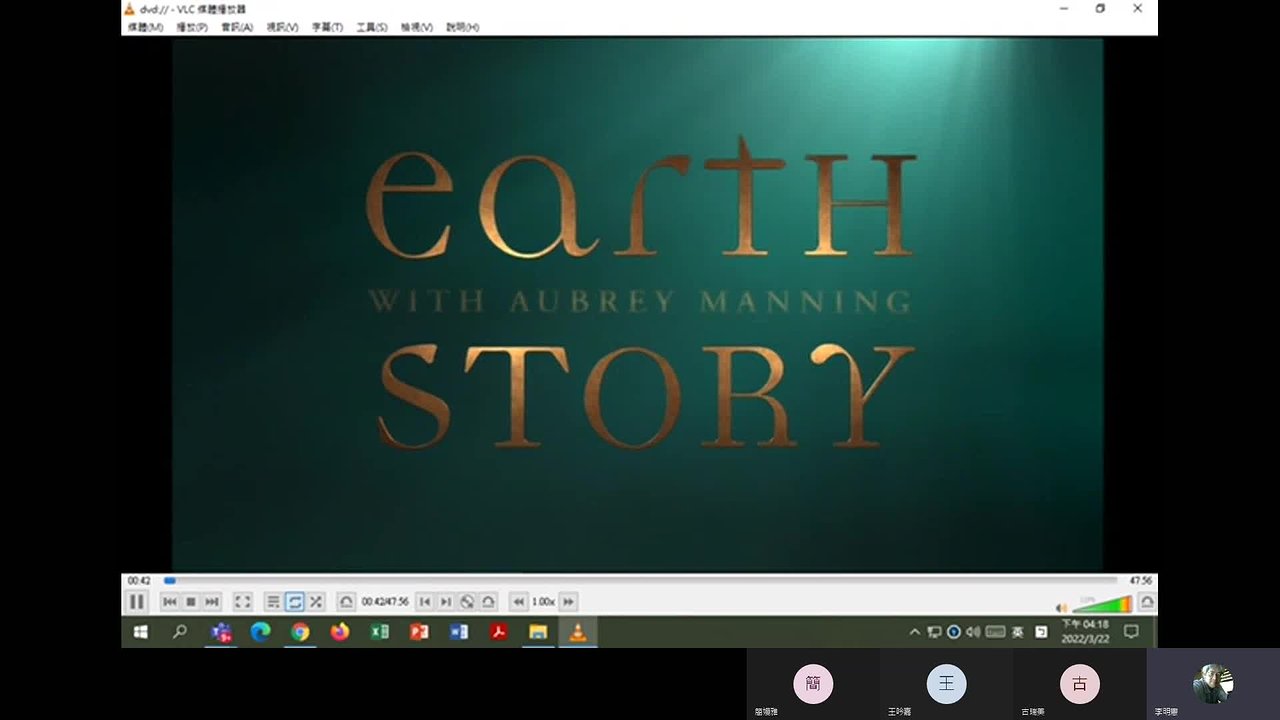Screen dimensions: 1280x720
Task: Open taskbar search magnifier
Action: point(180,632)
